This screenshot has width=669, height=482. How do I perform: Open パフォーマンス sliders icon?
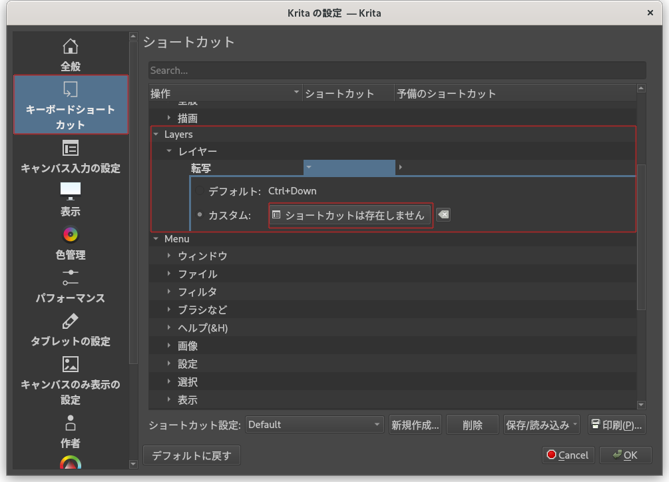[x=70, y=277]
